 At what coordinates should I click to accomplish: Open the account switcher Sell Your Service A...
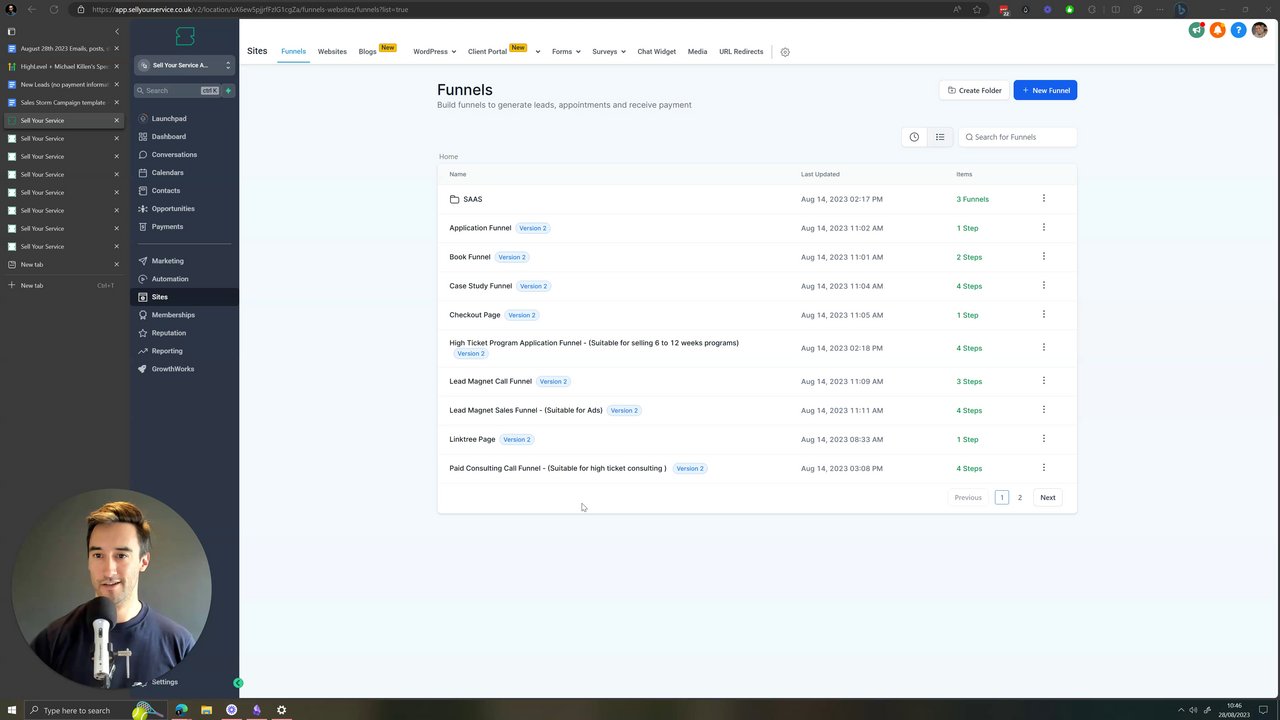[x=185, y=65]
